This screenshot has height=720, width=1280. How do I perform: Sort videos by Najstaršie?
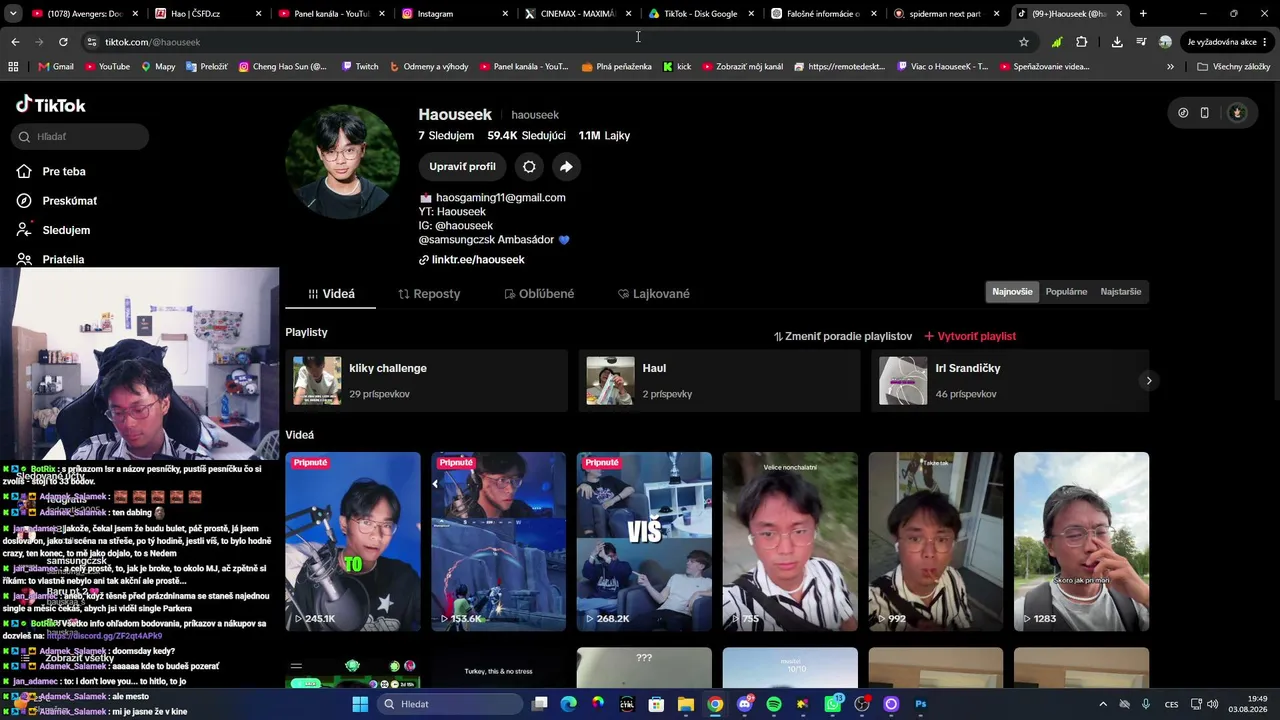pos(1121,292)
